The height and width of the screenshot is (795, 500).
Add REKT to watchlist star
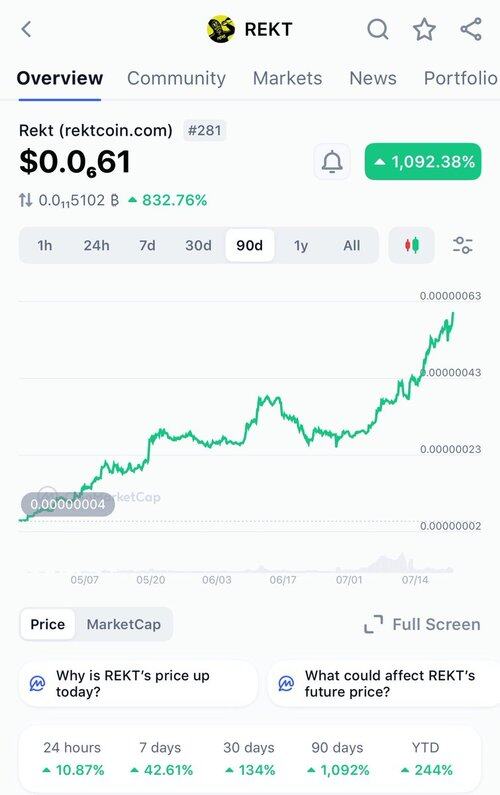pyautogui.click(x=424, y=29)
